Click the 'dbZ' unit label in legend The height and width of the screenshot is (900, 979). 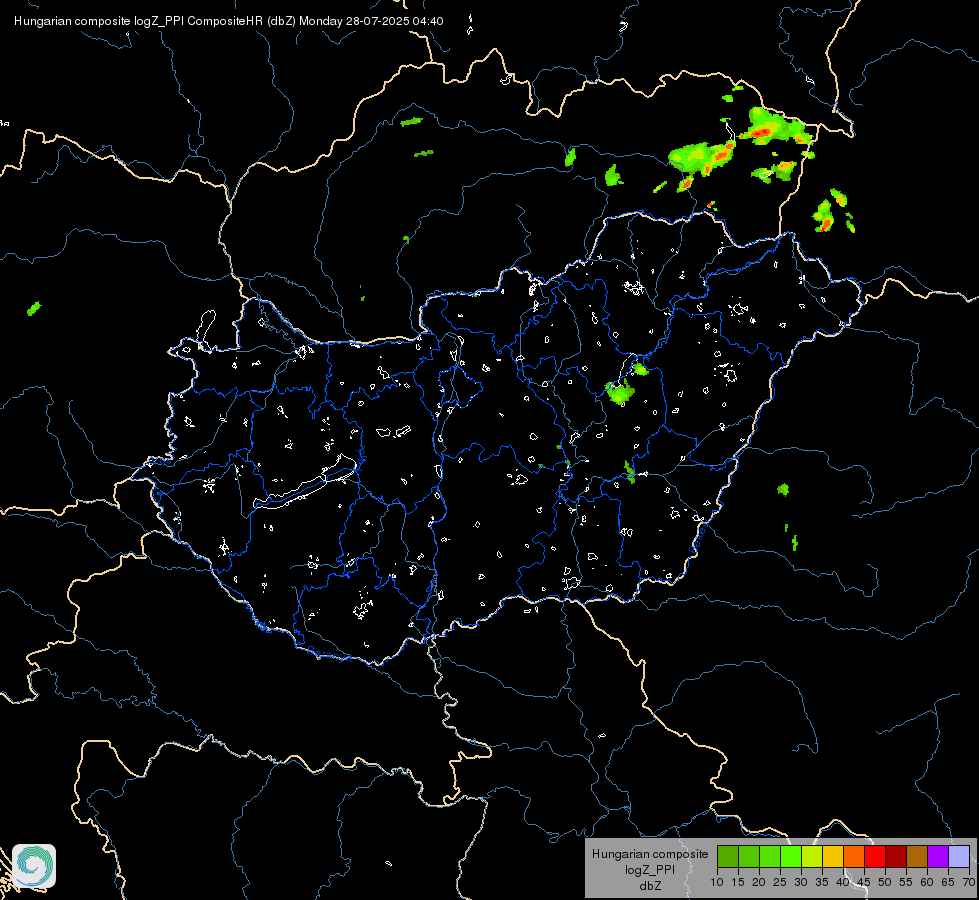point(650,886)
